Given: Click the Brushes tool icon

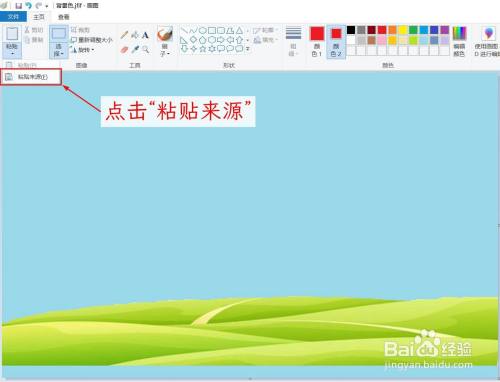Looking at the screenshot, I should pos(165,34).
